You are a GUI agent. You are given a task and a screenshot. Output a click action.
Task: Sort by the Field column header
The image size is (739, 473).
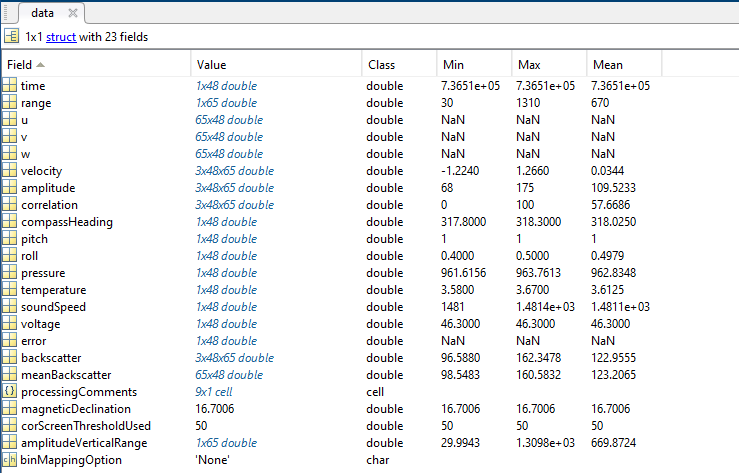pyautogui.click(x=96, y=65)
